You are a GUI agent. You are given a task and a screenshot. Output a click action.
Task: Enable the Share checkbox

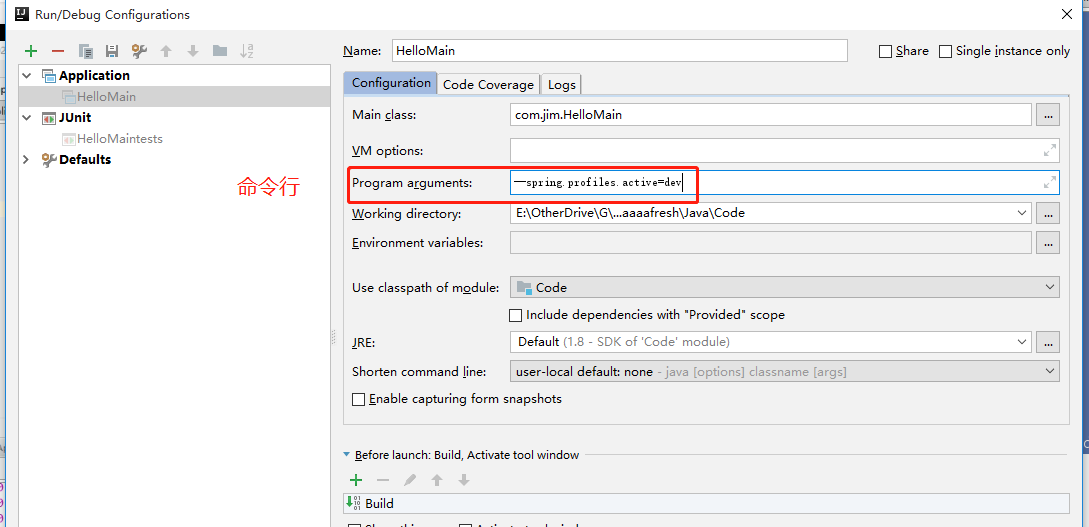click(885, 51)
